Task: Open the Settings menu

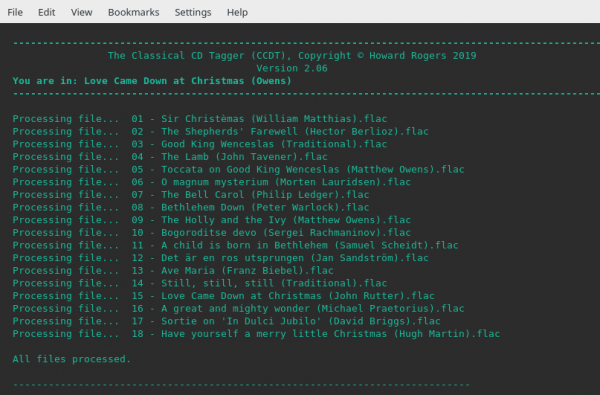Action: [193, 12]
